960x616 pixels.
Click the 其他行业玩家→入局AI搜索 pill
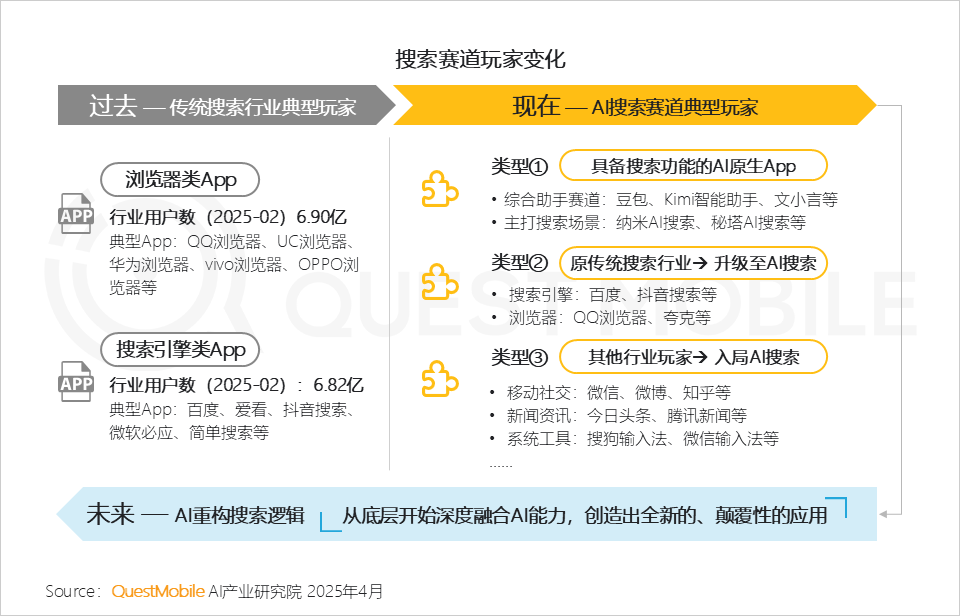692,356
